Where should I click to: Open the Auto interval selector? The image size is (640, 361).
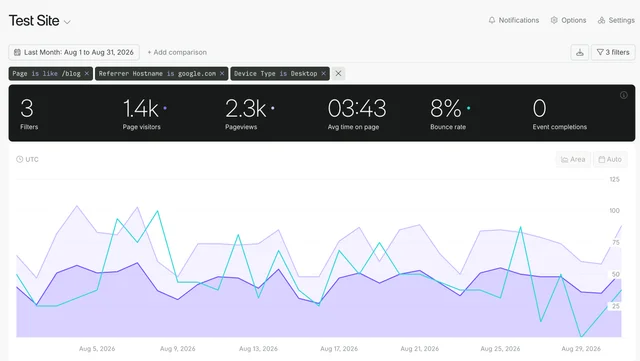610,159
